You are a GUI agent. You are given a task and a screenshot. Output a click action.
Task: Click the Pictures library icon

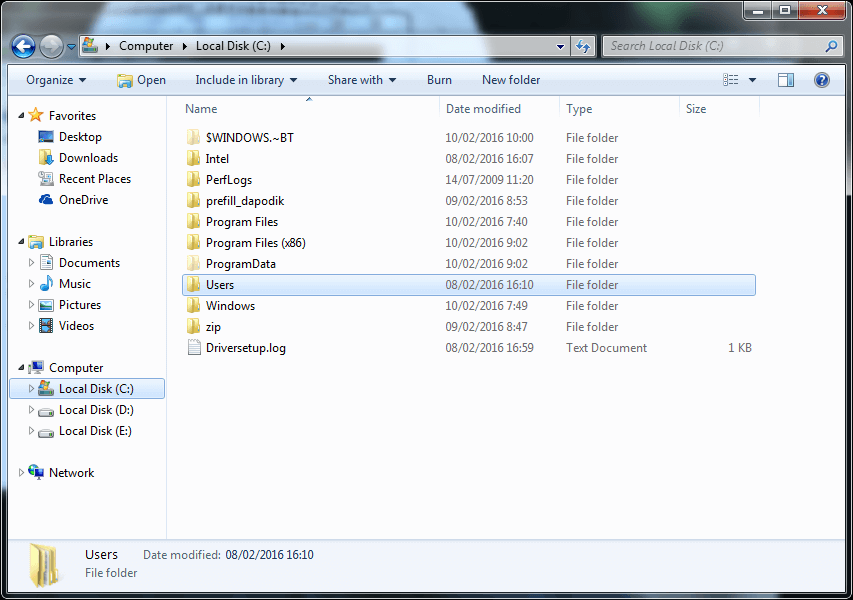point(46,305)
